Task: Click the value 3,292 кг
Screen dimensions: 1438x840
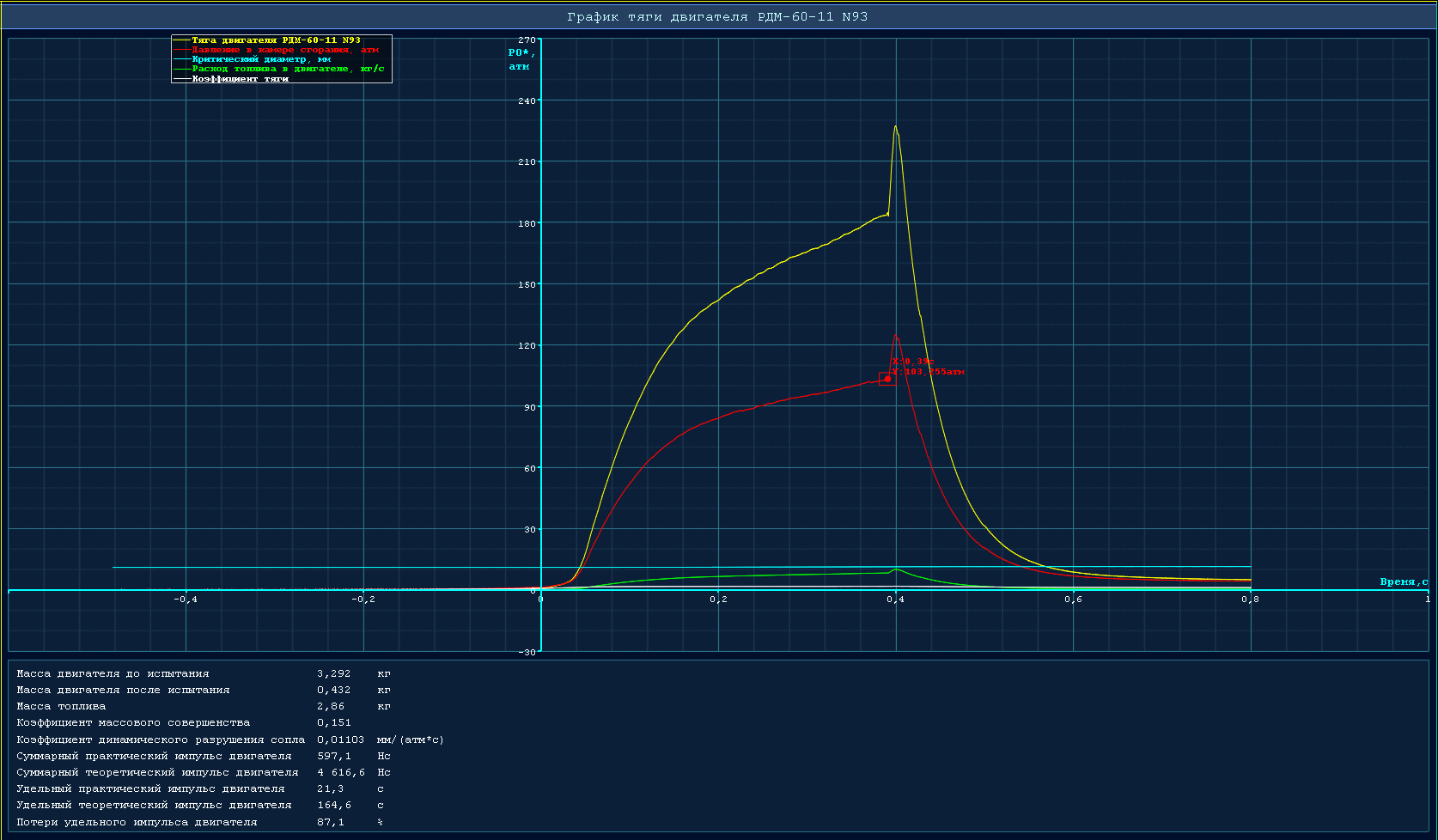Action: [x=354, y=673]
